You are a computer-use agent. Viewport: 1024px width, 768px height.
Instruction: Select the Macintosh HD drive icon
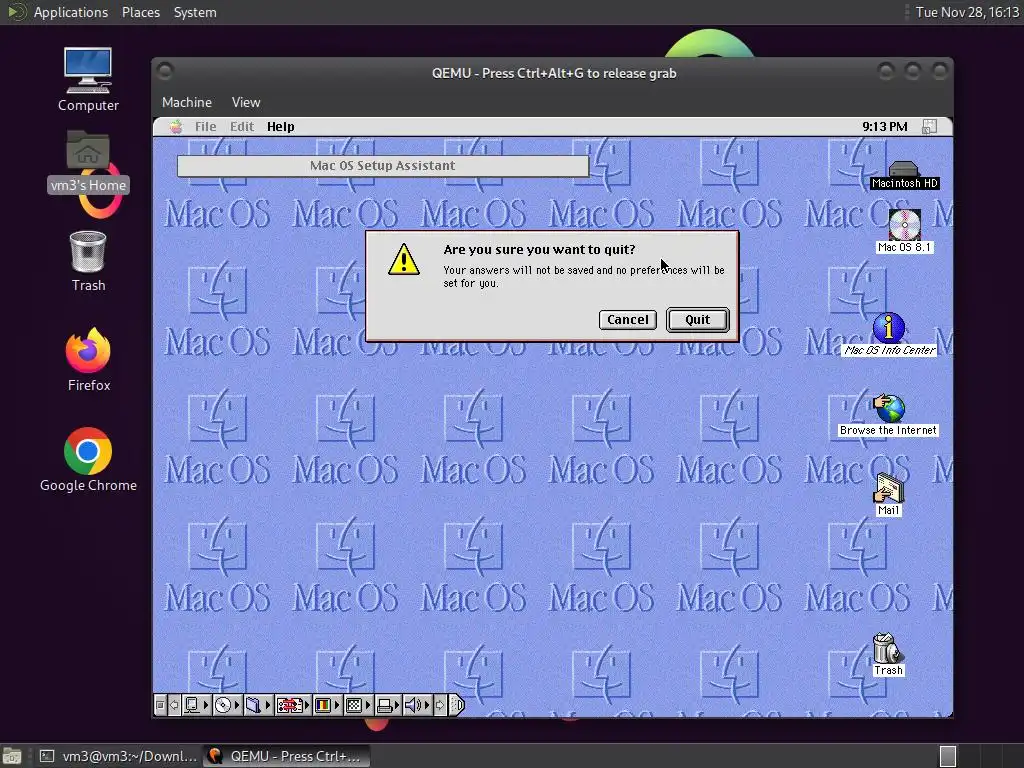click(904, 175)
